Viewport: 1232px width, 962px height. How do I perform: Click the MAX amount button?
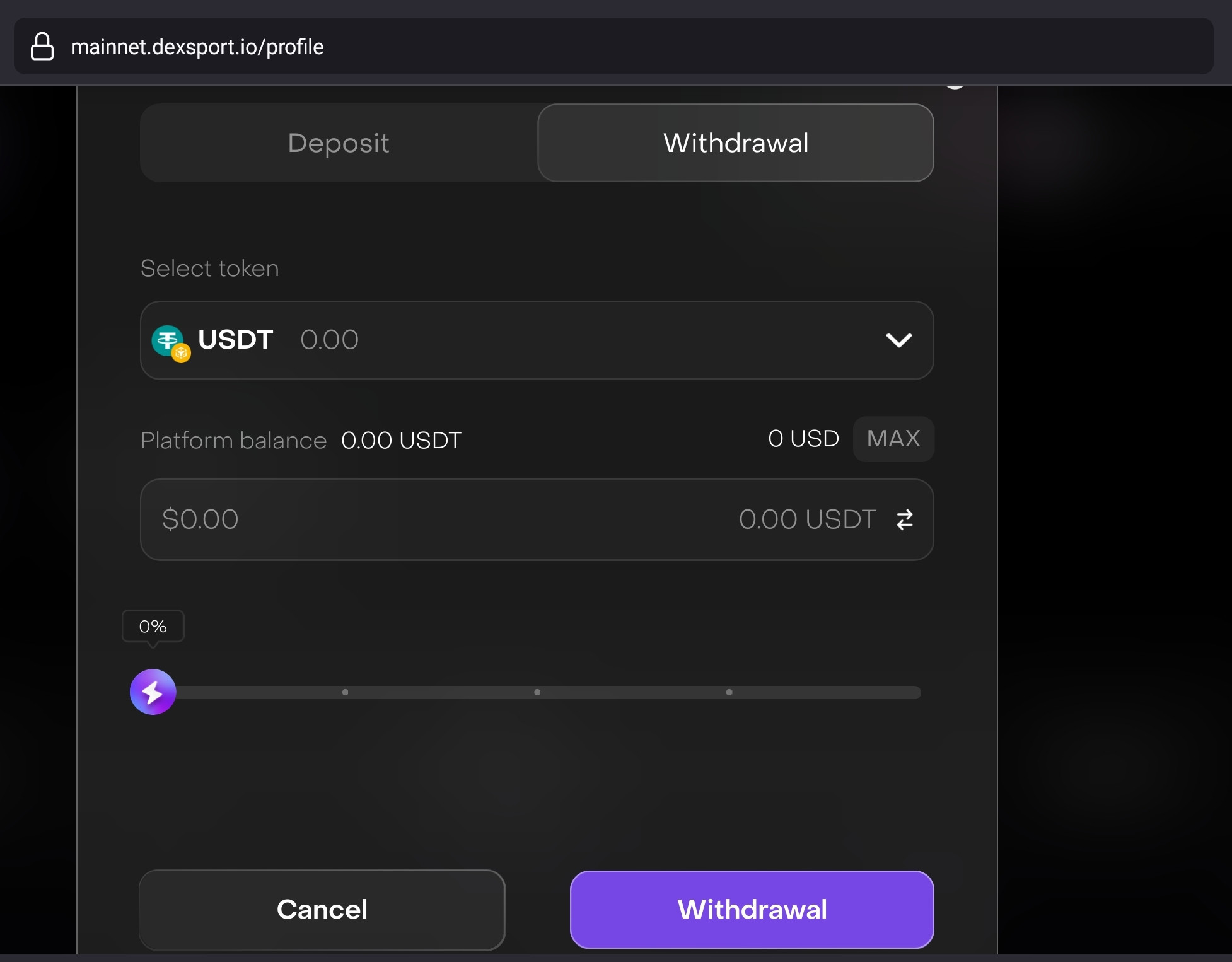[893, 439]
